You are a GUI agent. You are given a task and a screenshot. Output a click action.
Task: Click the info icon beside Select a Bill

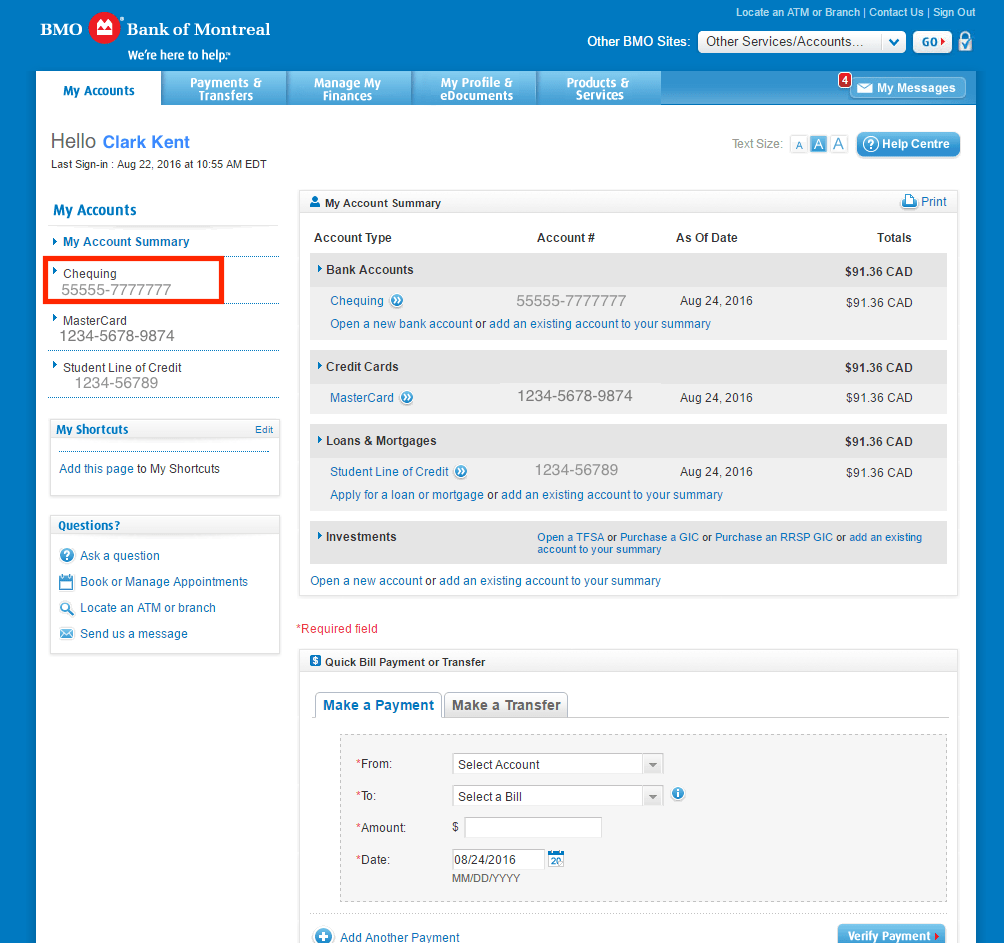pyautogui.click(x=677, y=794)
